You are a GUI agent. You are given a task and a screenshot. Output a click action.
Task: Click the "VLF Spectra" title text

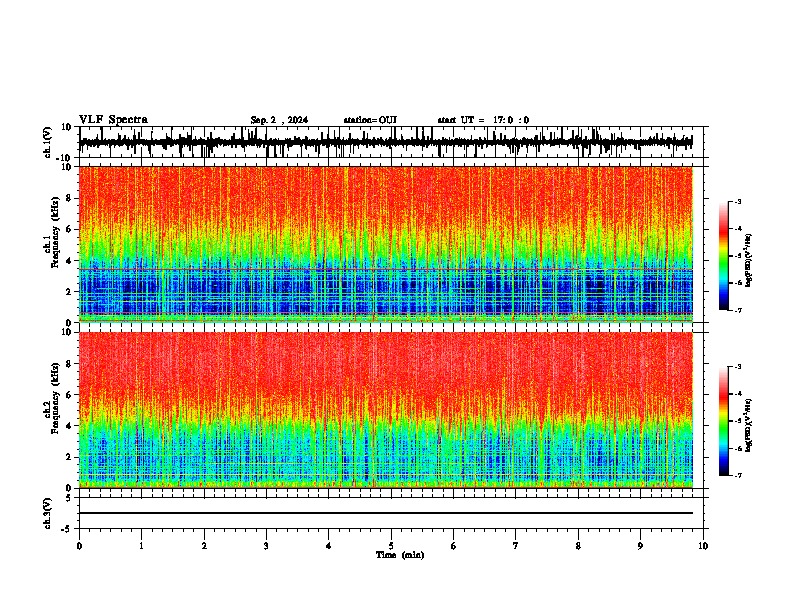114,120
